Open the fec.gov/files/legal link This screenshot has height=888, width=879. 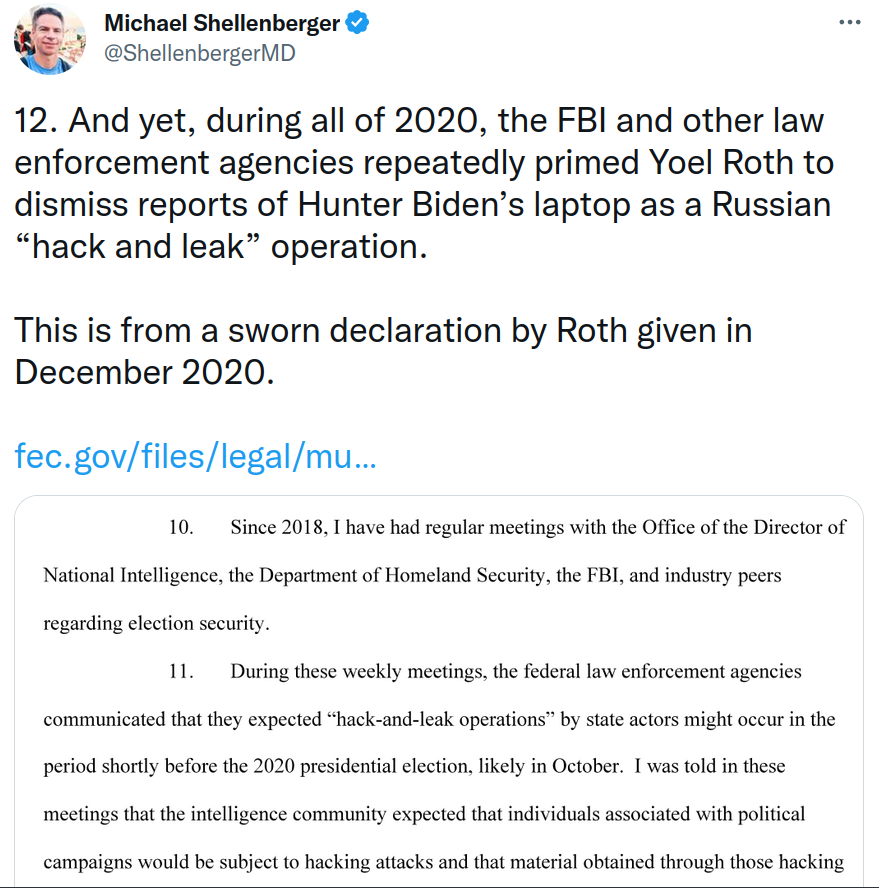(x=195, y=455)
